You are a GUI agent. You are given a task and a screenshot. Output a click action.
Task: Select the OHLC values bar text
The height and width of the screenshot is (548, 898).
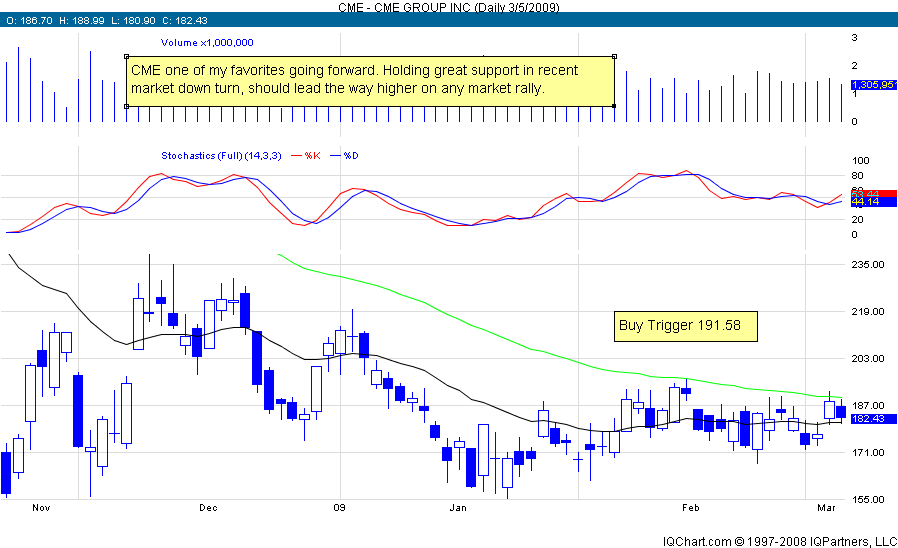(107, 21)
